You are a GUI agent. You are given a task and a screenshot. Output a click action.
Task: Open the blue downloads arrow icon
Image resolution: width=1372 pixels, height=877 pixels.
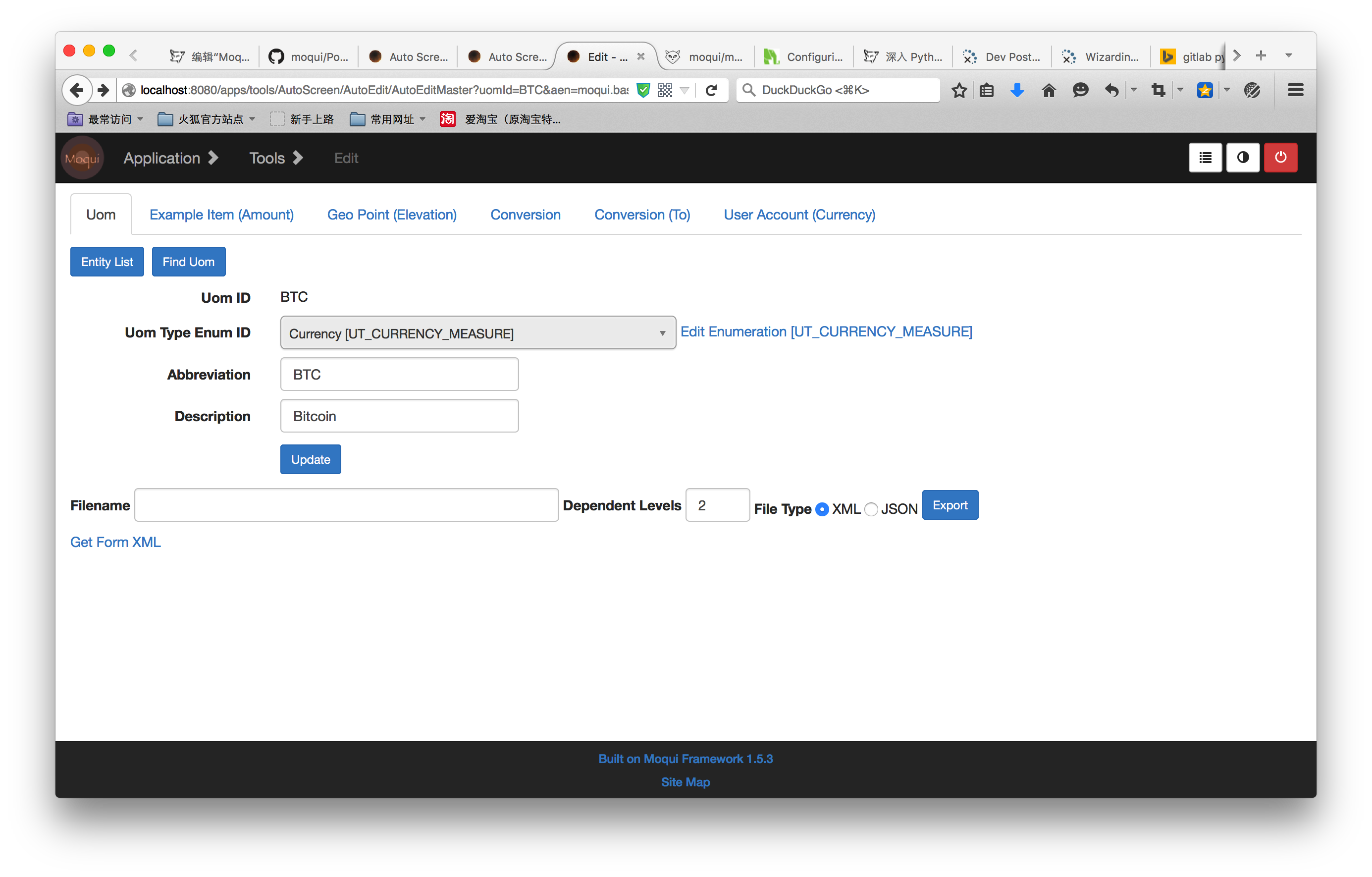(x=1017, y=90)
